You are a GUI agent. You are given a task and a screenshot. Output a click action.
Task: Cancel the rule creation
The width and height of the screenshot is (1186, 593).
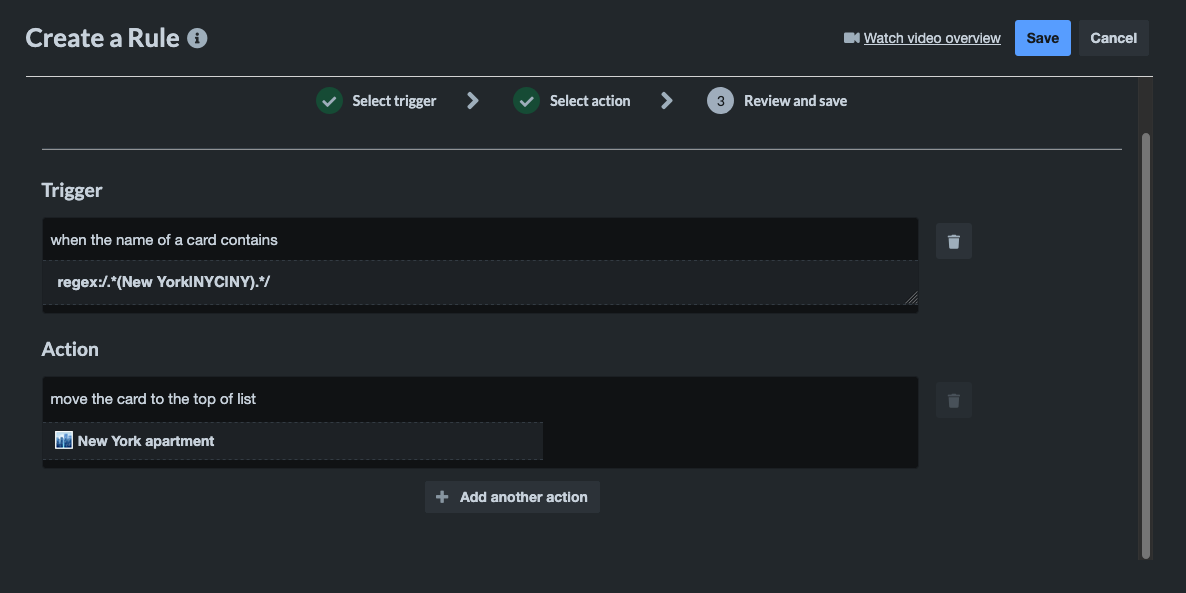point(1113,37)
